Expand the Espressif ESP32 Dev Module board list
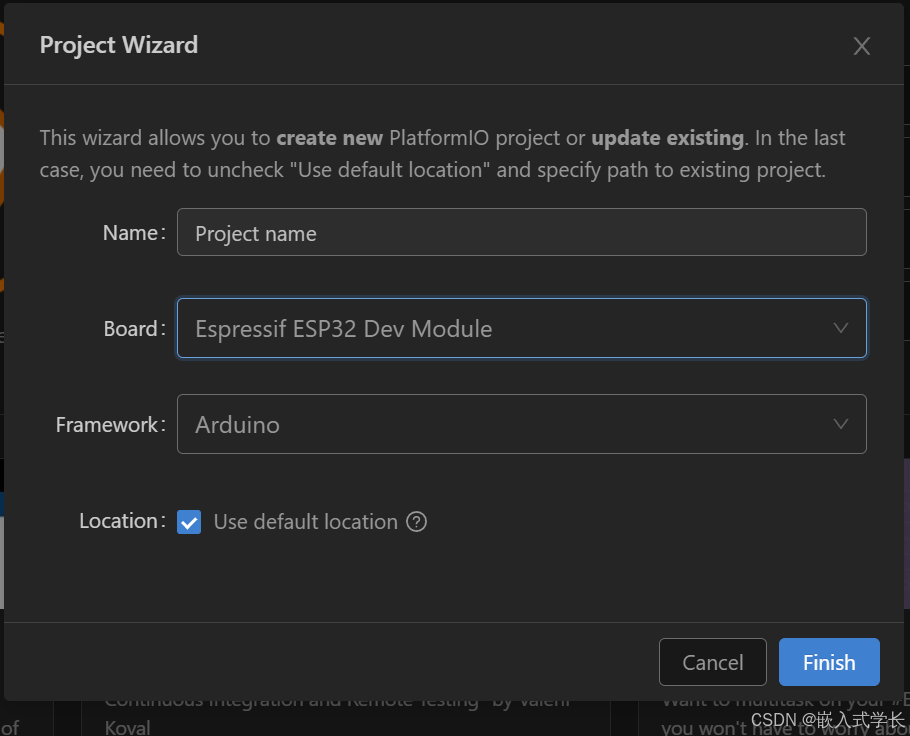Screen dimensions: 910x736 (x=521, y=328)
